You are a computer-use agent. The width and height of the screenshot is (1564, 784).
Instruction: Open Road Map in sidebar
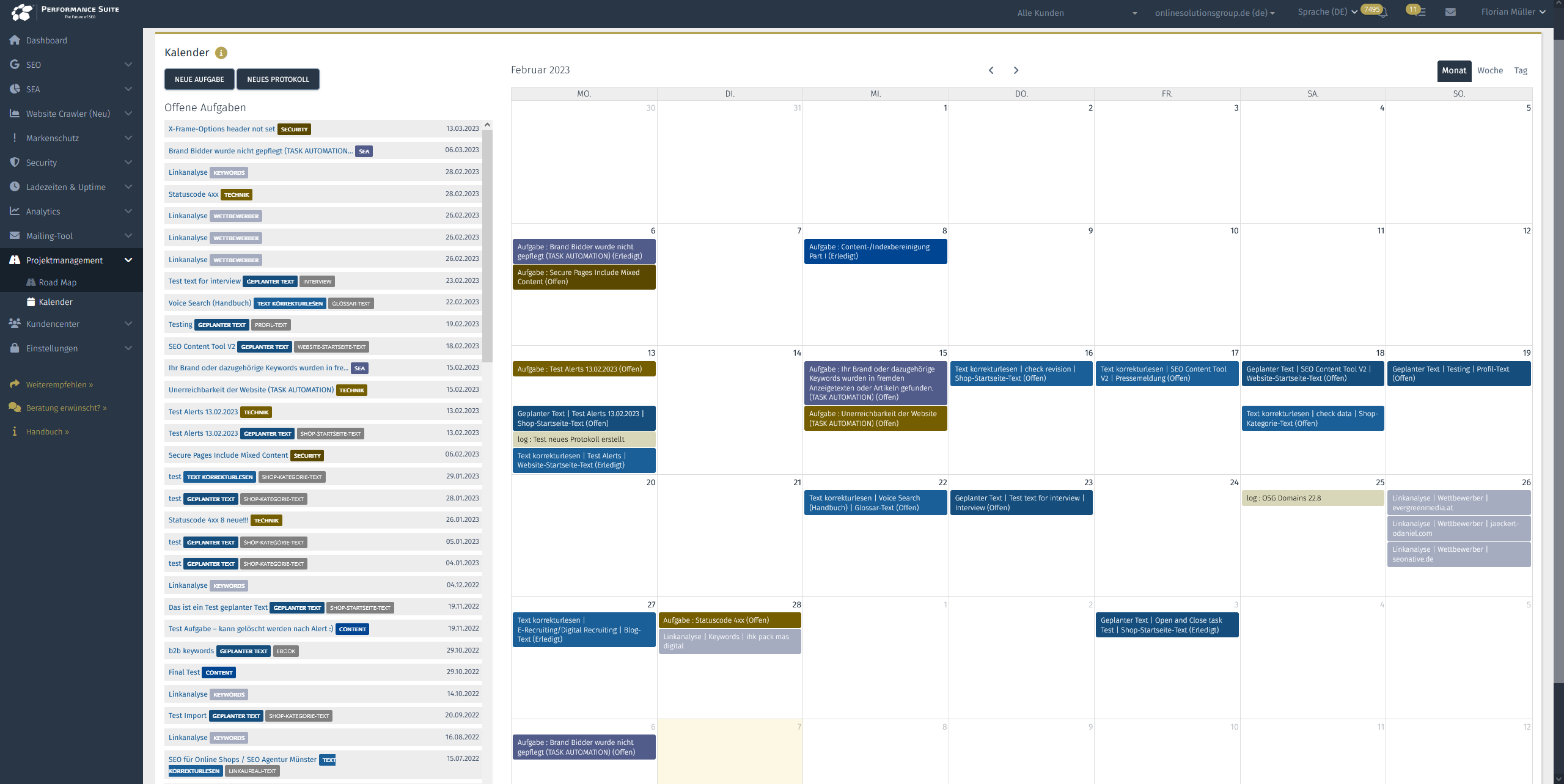point(57,282)
